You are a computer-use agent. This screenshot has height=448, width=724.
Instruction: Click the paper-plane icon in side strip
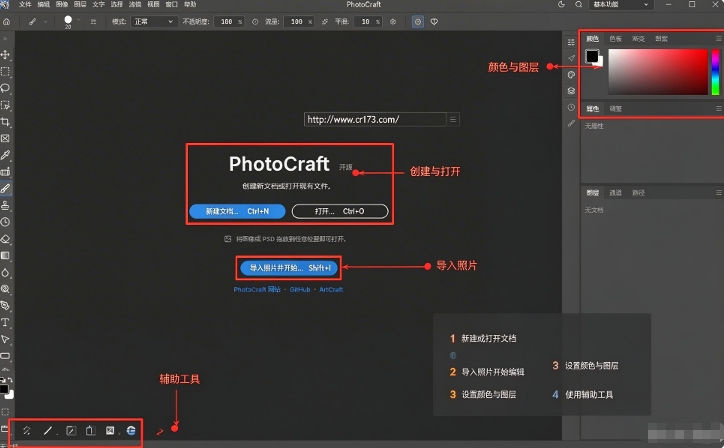(x=571, y=58)
